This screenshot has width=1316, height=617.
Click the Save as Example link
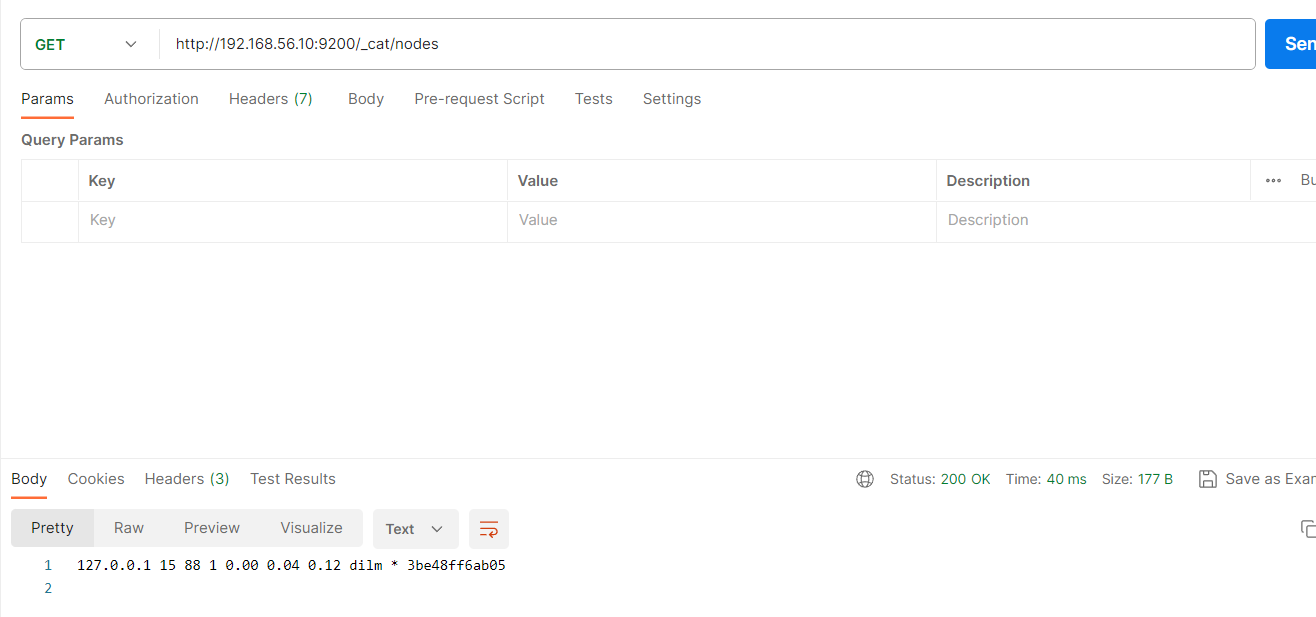tap(1270, 479)
